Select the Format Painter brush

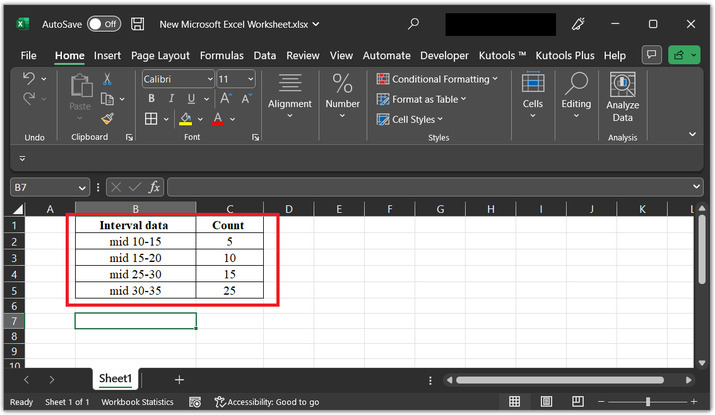[x=107, y=118]
